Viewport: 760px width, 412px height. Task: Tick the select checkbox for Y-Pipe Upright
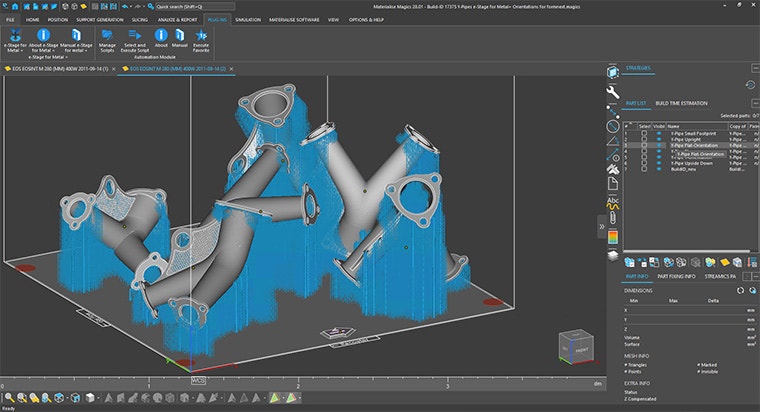pos(644,139)
